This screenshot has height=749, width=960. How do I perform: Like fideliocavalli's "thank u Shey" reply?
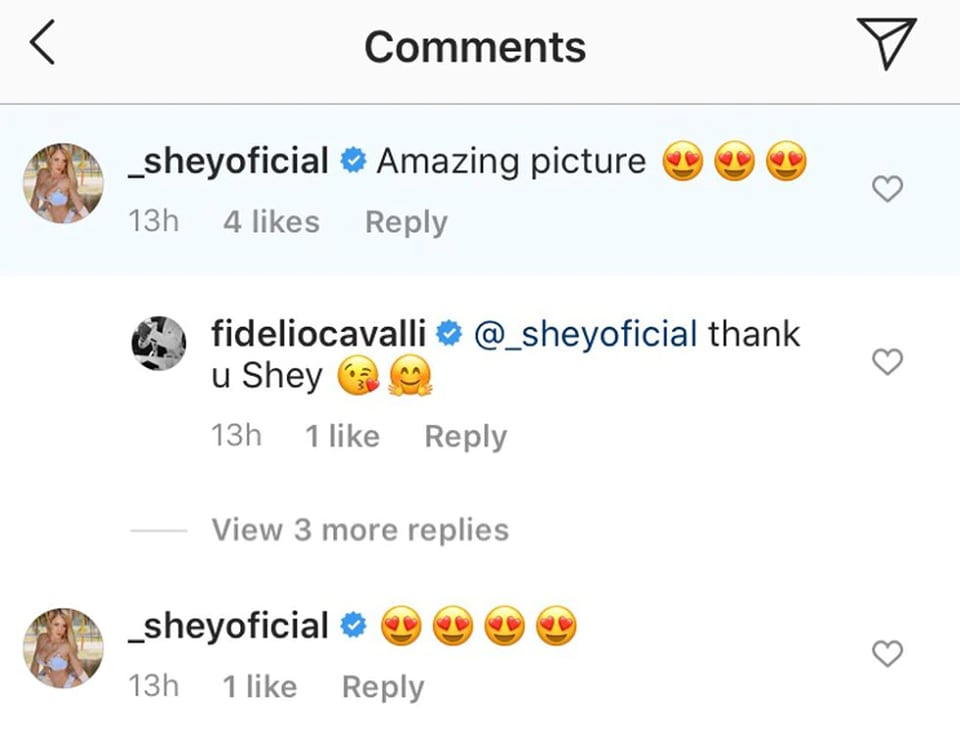coord(888,361)
